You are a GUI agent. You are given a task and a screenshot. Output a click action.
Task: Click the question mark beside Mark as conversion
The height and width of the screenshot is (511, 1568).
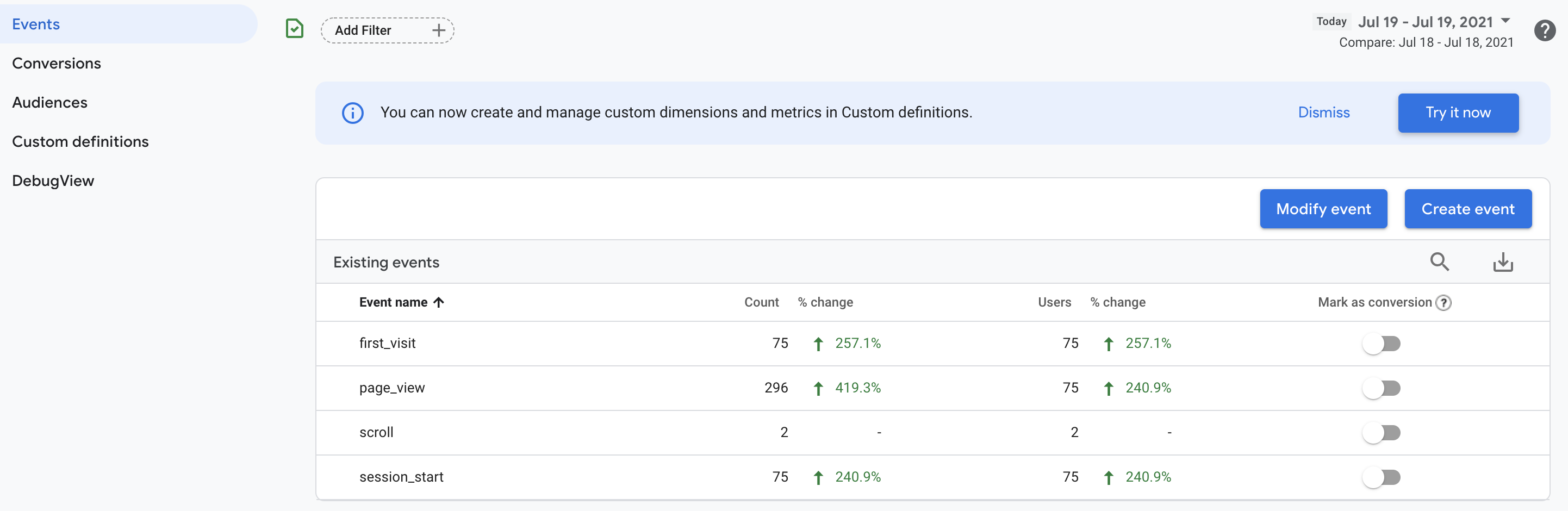click(1444, 302)
